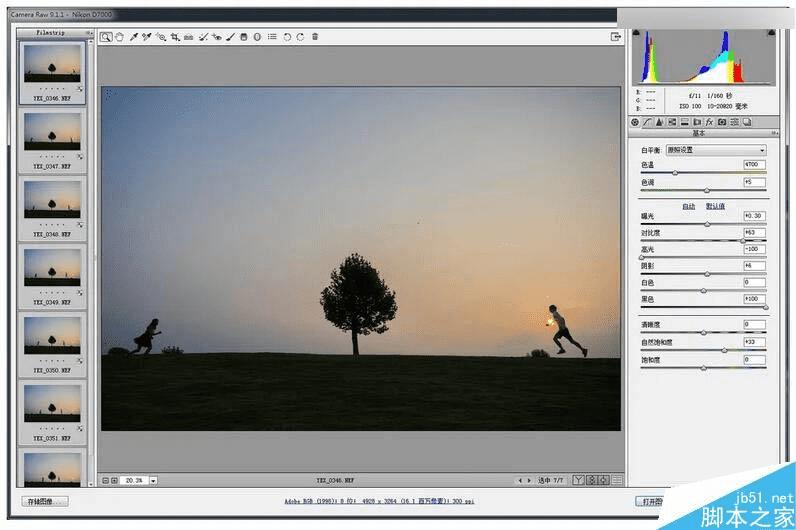Open the Preferences dialog icon
The height and width of the screenshot is (530, 796).
click(x=273, y=37)
